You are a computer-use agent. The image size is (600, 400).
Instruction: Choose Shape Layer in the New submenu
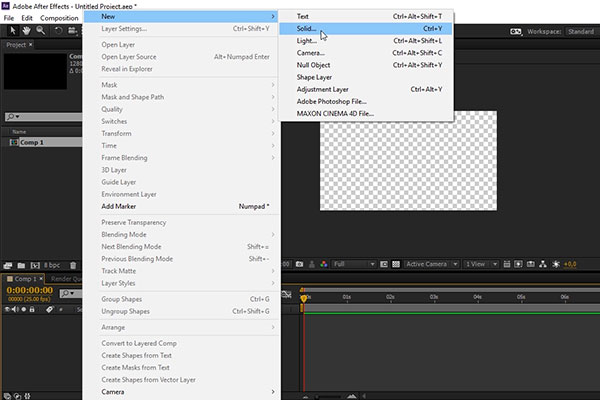(x=366, y=77)
